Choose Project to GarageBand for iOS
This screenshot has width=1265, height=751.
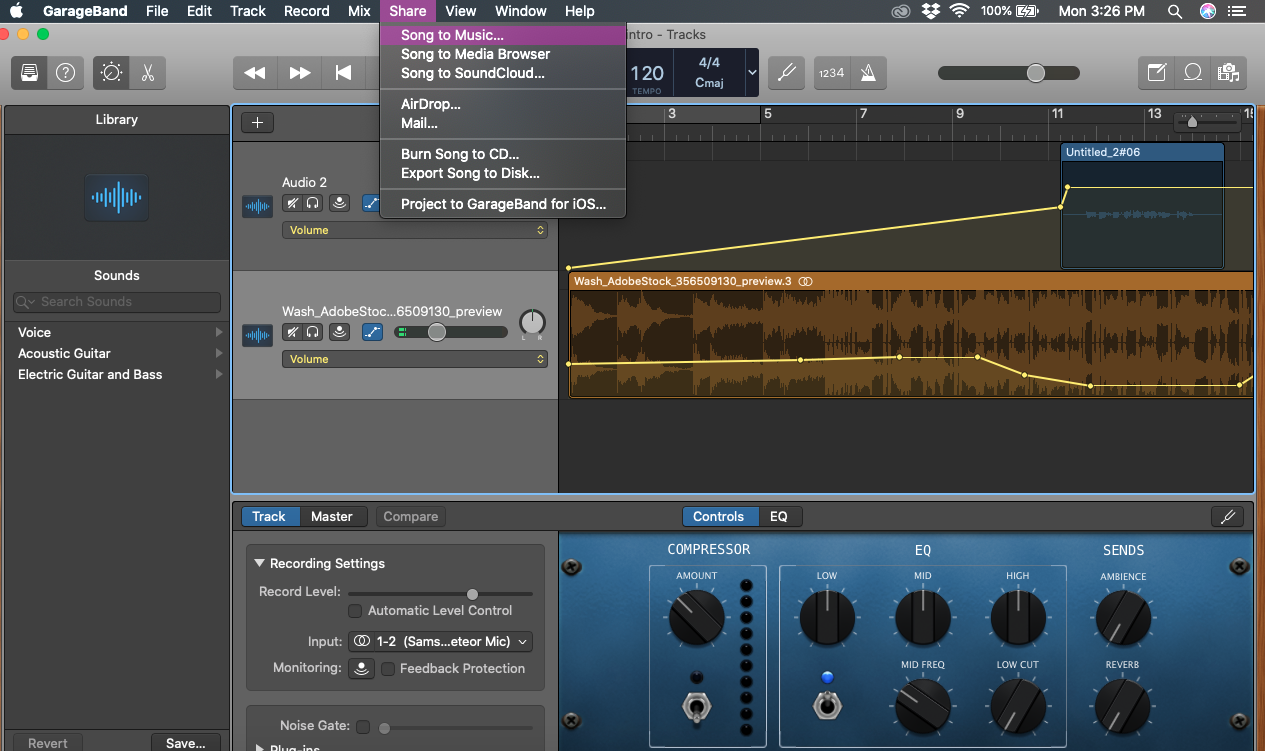click(x=502, y=204)
